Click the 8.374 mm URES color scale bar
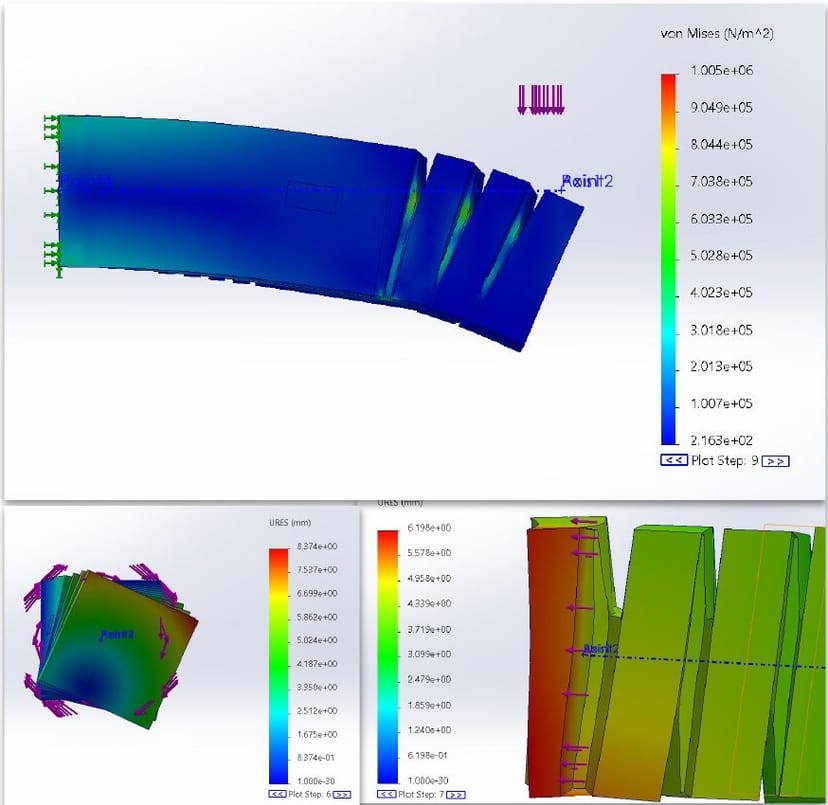The image size is (828, 805). coord(279,666)
